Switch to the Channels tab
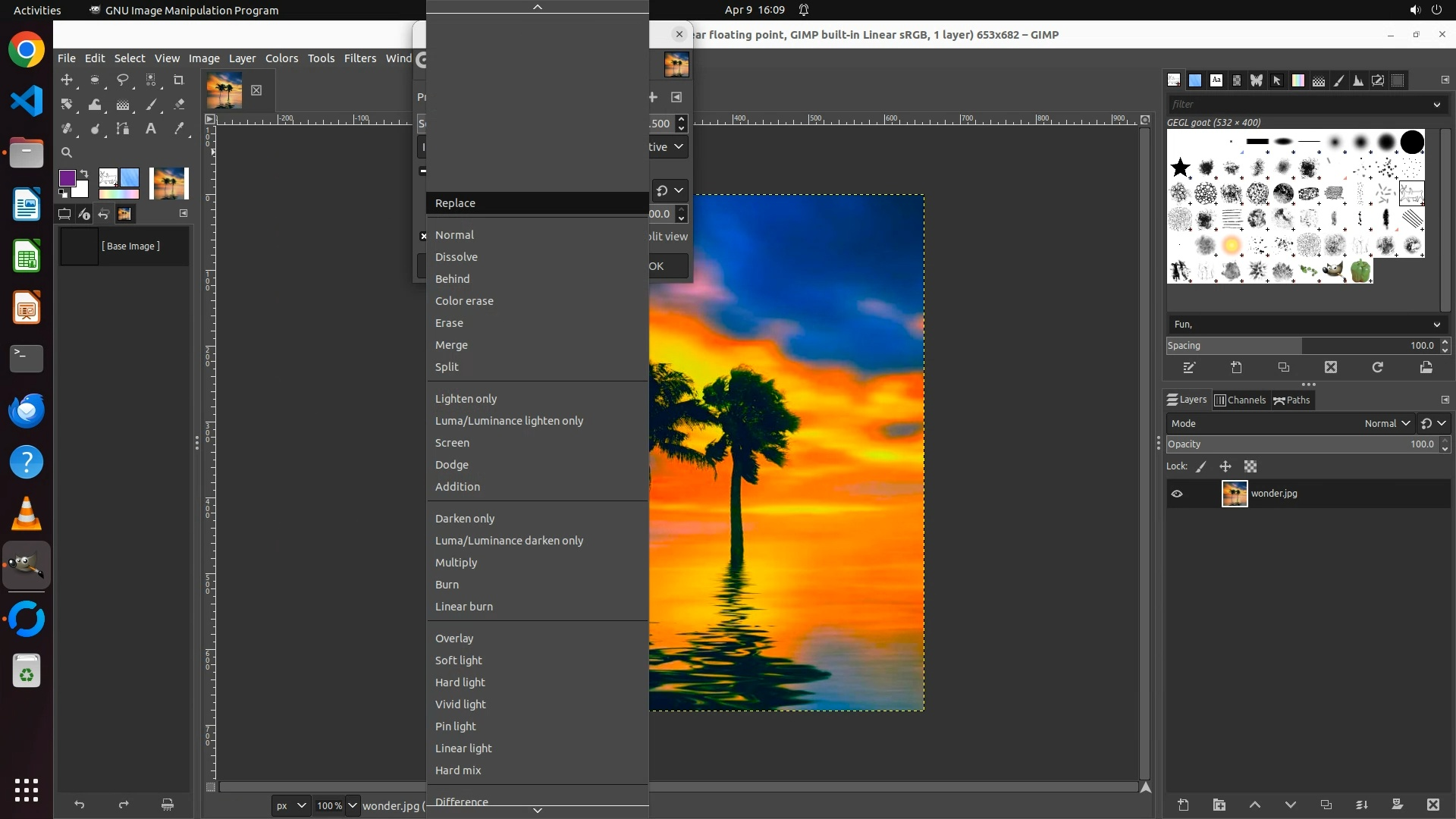Screen dimensions: 1456x819 pyautogui.click(x=1241, y=400)
